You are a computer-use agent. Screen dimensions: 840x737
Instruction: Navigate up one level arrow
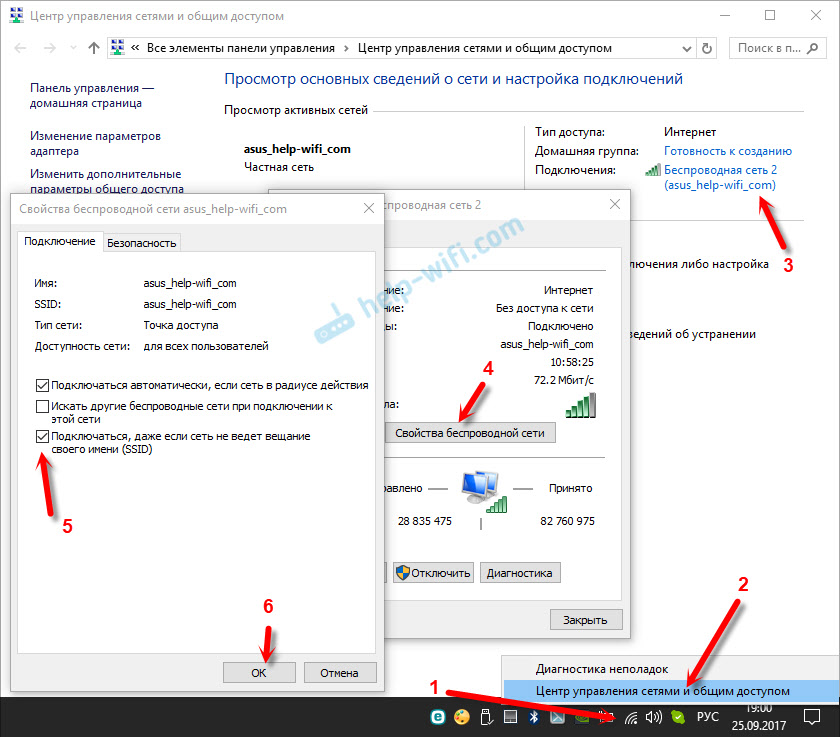click(94, 48)
